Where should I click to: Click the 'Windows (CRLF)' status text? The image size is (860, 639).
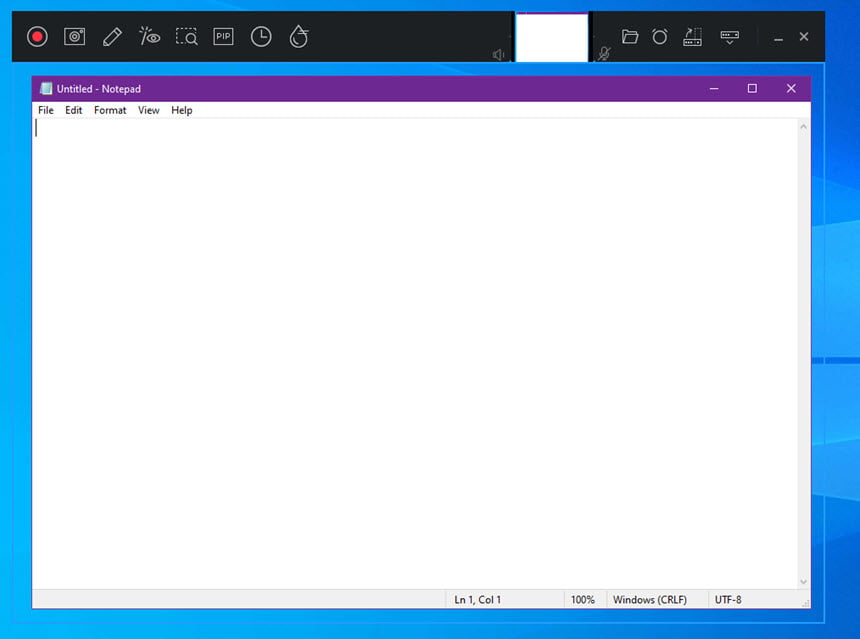(x=650, y=600)
